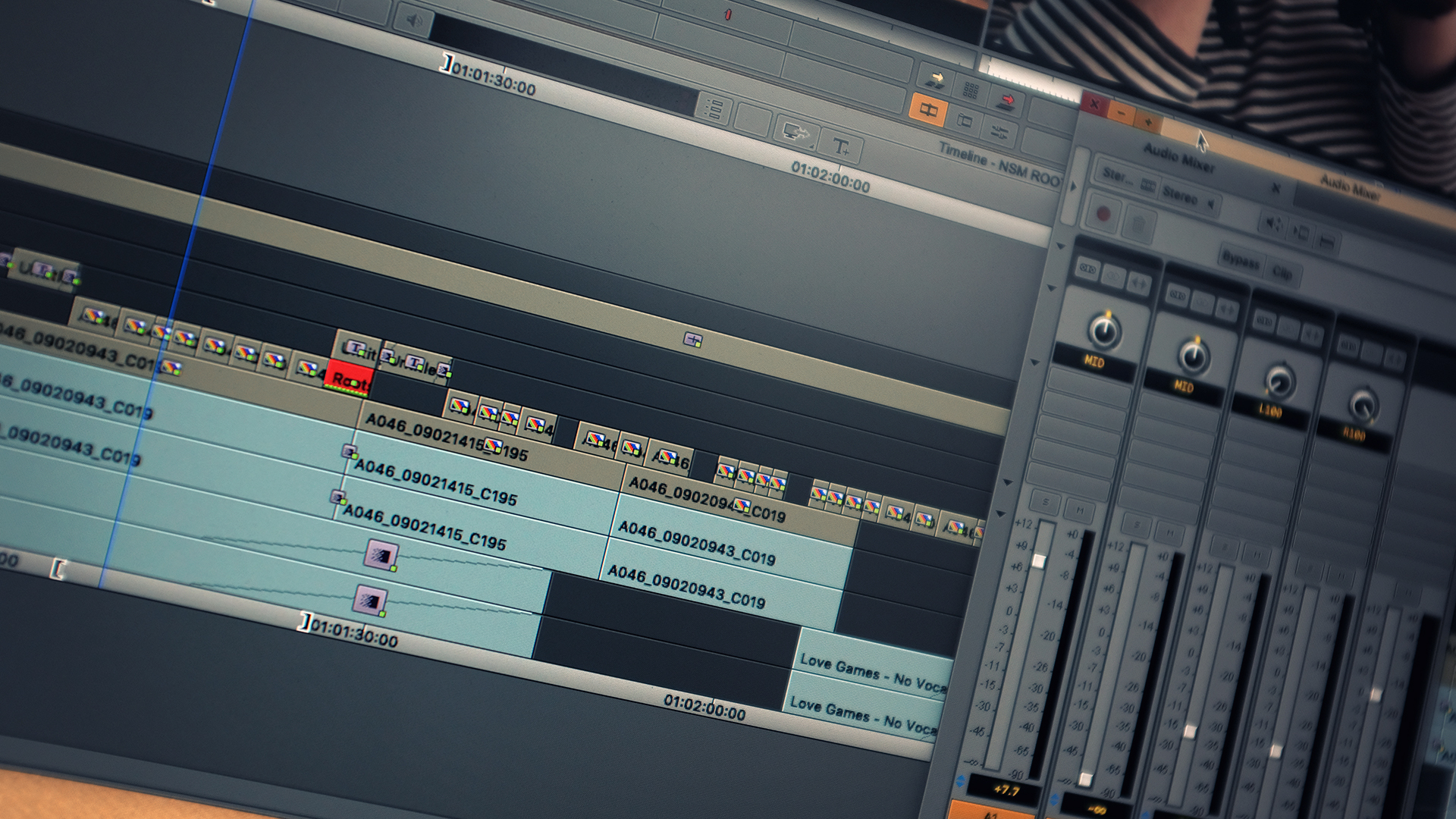The height and width of the screenshot is (819, 1456).
Task: Solo the second mixer track
Action: pos(1135,526)
